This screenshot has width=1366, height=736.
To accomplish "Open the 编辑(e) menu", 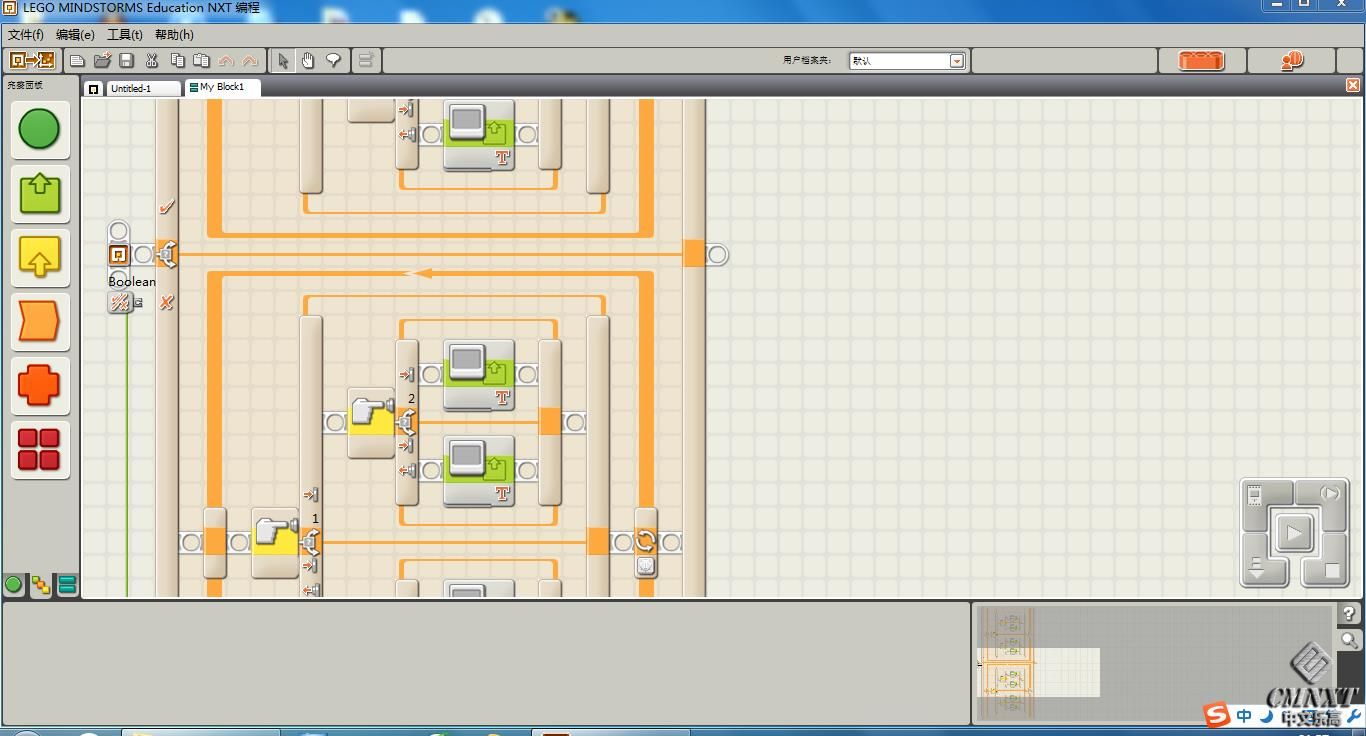I will tap(75, 34).
